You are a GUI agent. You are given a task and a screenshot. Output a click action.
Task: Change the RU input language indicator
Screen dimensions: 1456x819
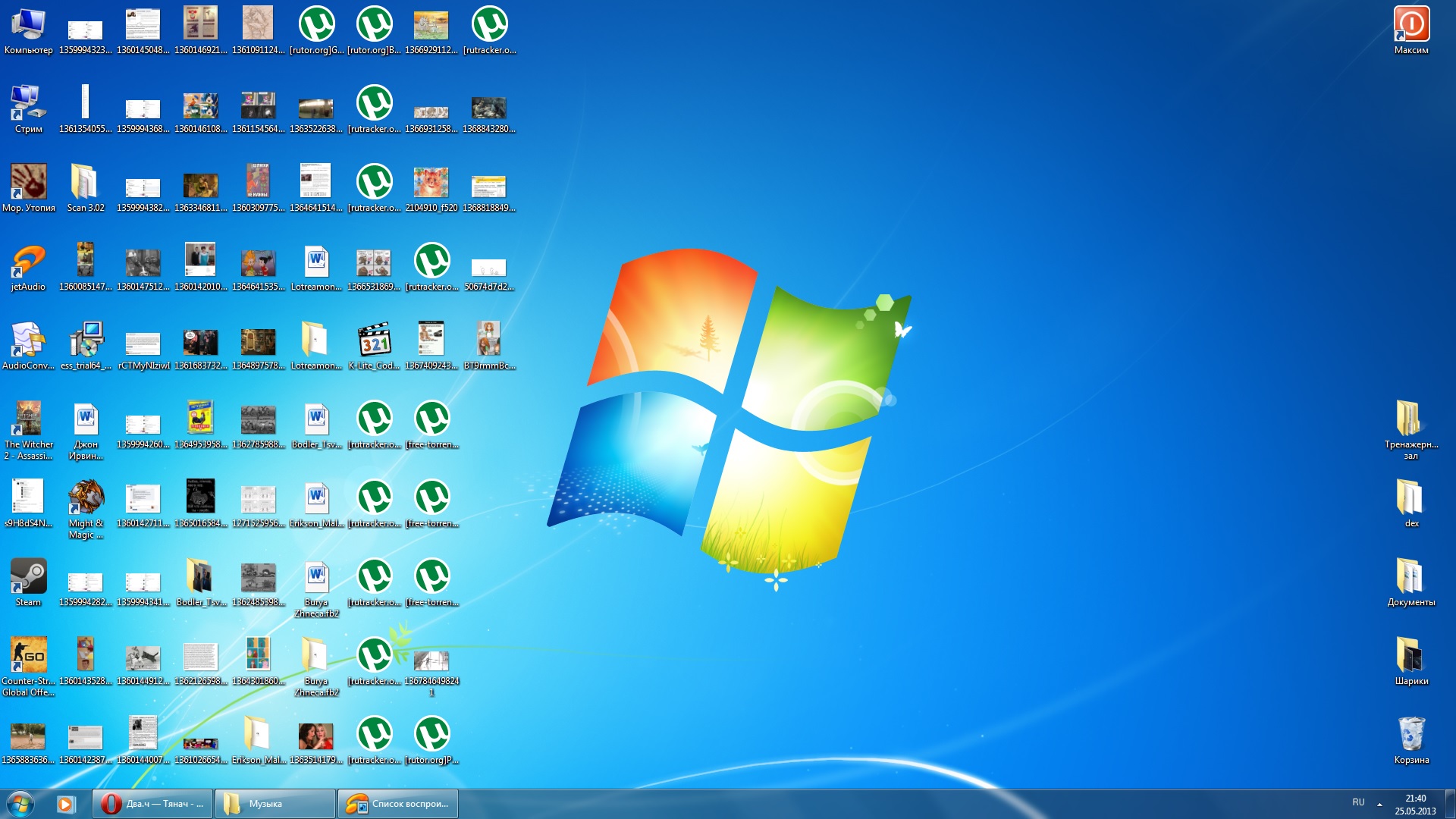(1358, 802)
